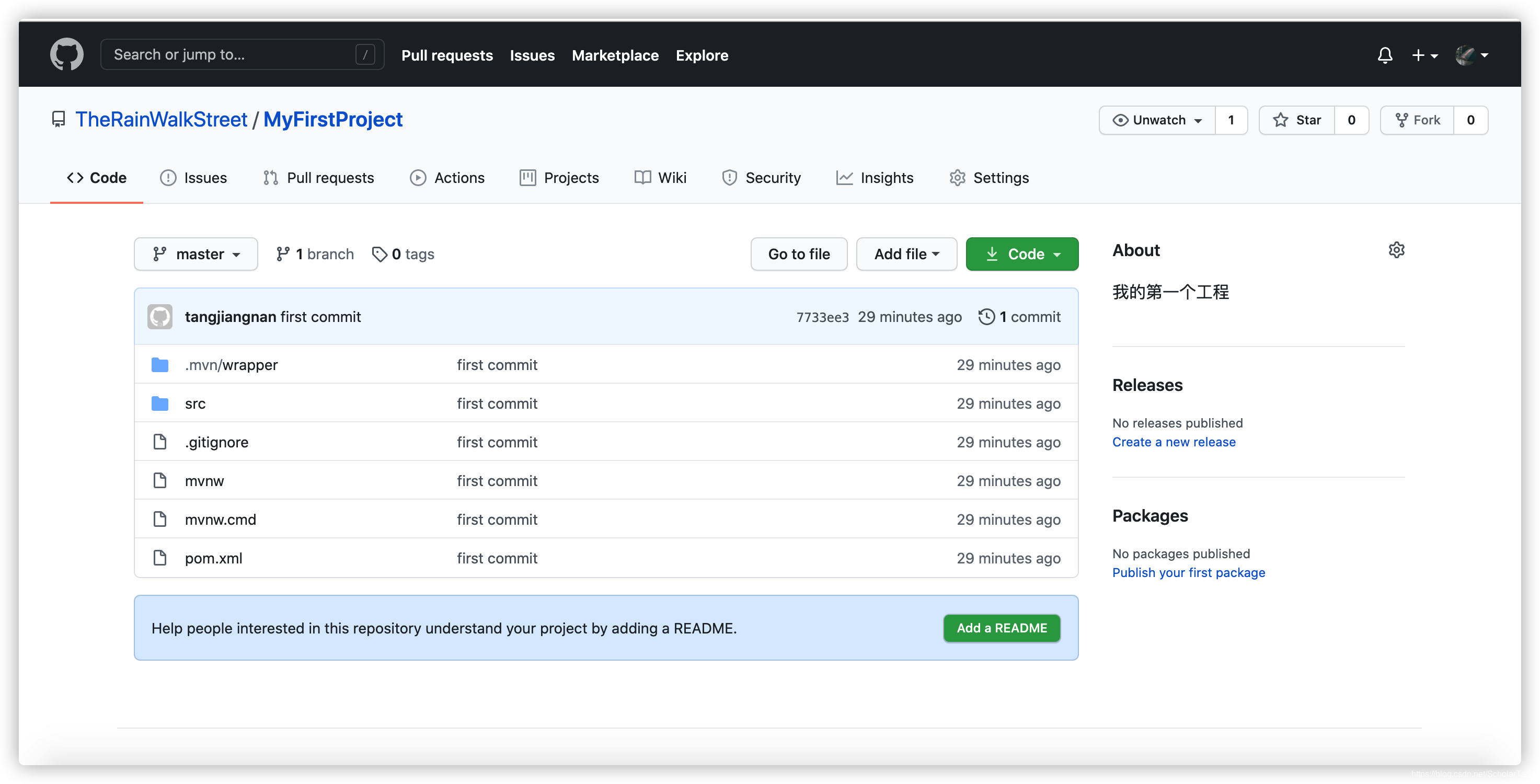Click the Create a new release link
1540x784 pixels.
(1174, 442)
